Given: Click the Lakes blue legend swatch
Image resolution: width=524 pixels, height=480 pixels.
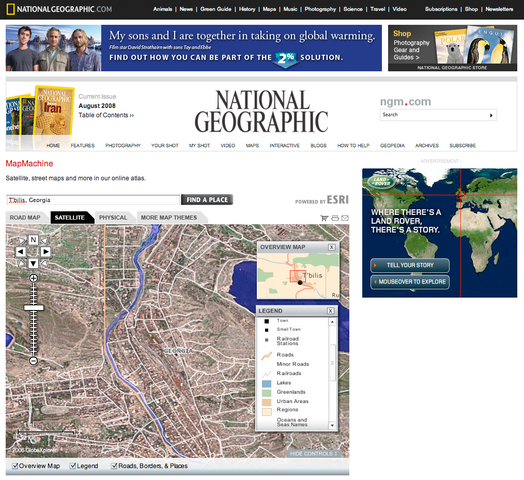Looking at the screenshot, I should click(266, 383).
